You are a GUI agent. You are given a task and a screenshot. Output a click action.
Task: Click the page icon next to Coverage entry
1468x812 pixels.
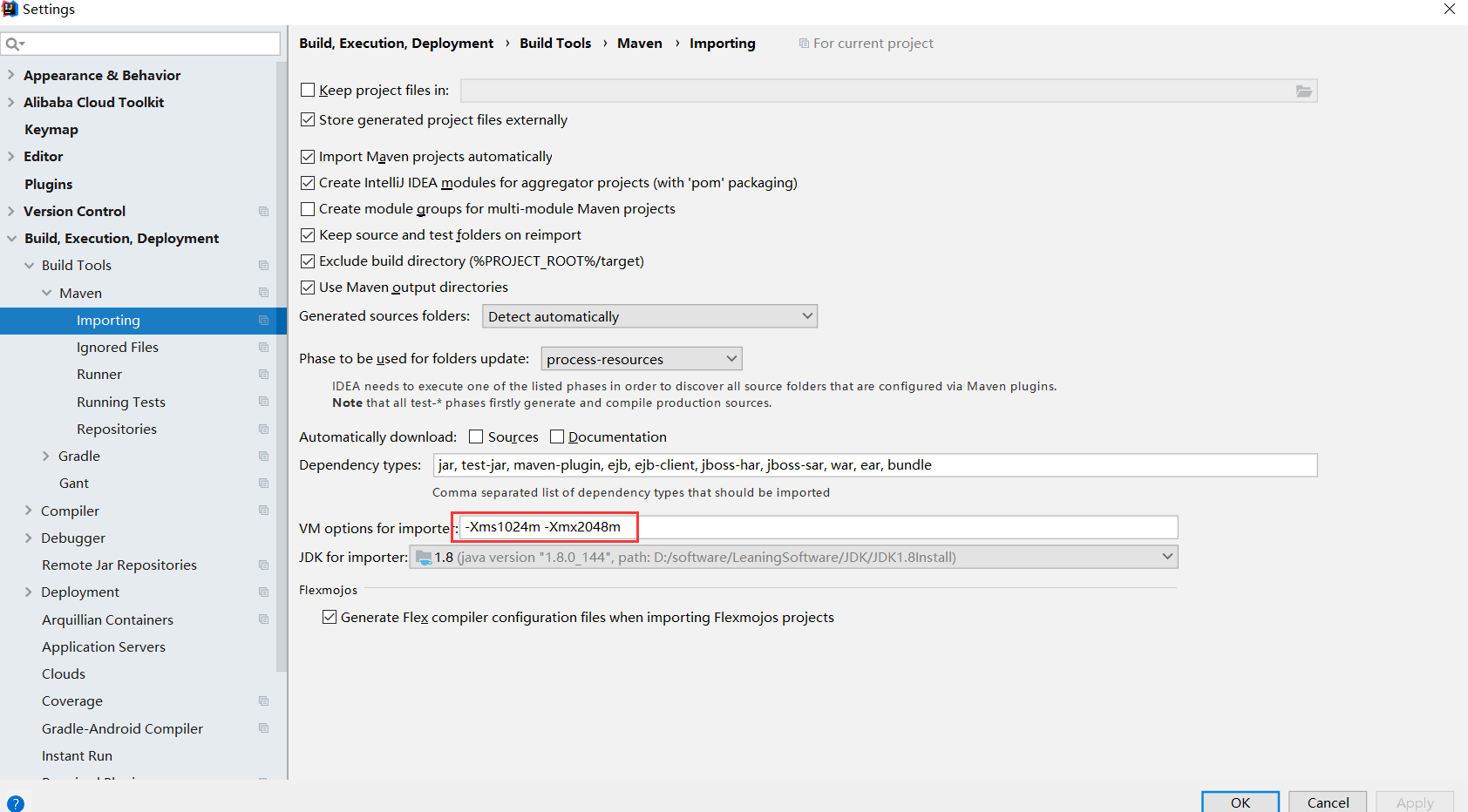pos(263,700)
